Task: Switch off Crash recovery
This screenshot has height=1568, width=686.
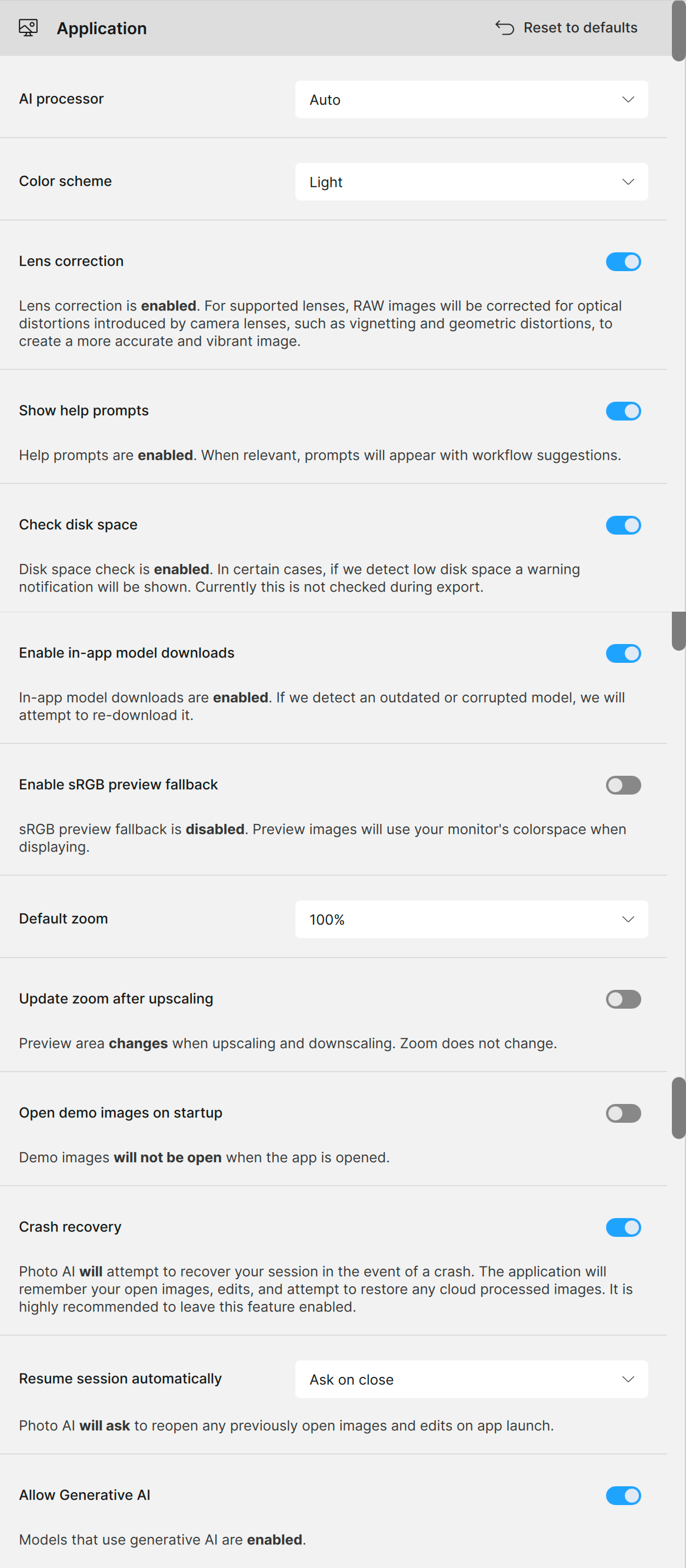Action: pos(623,1227)
